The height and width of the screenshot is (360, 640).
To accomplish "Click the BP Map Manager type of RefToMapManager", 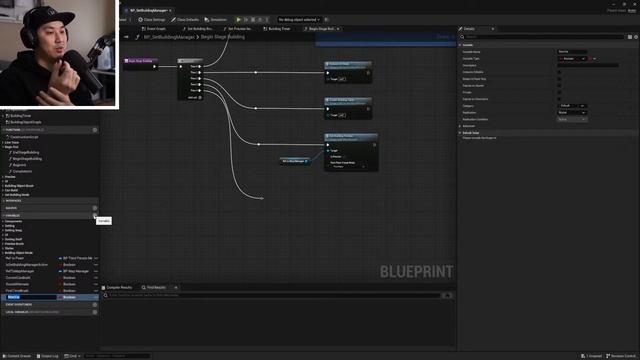I will [74, 271].
